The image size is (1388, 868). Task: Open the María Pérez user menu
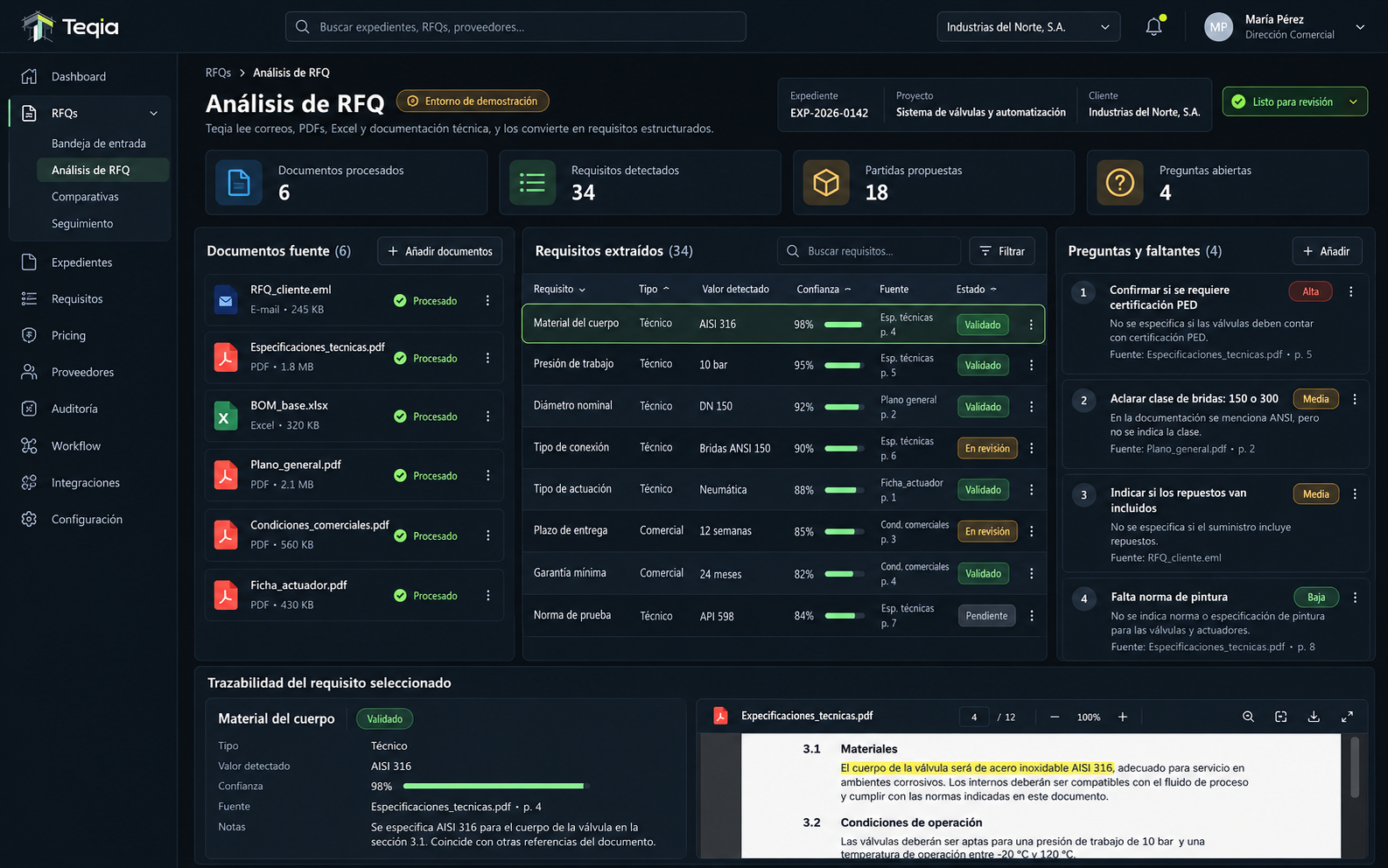pos(1285,27)
